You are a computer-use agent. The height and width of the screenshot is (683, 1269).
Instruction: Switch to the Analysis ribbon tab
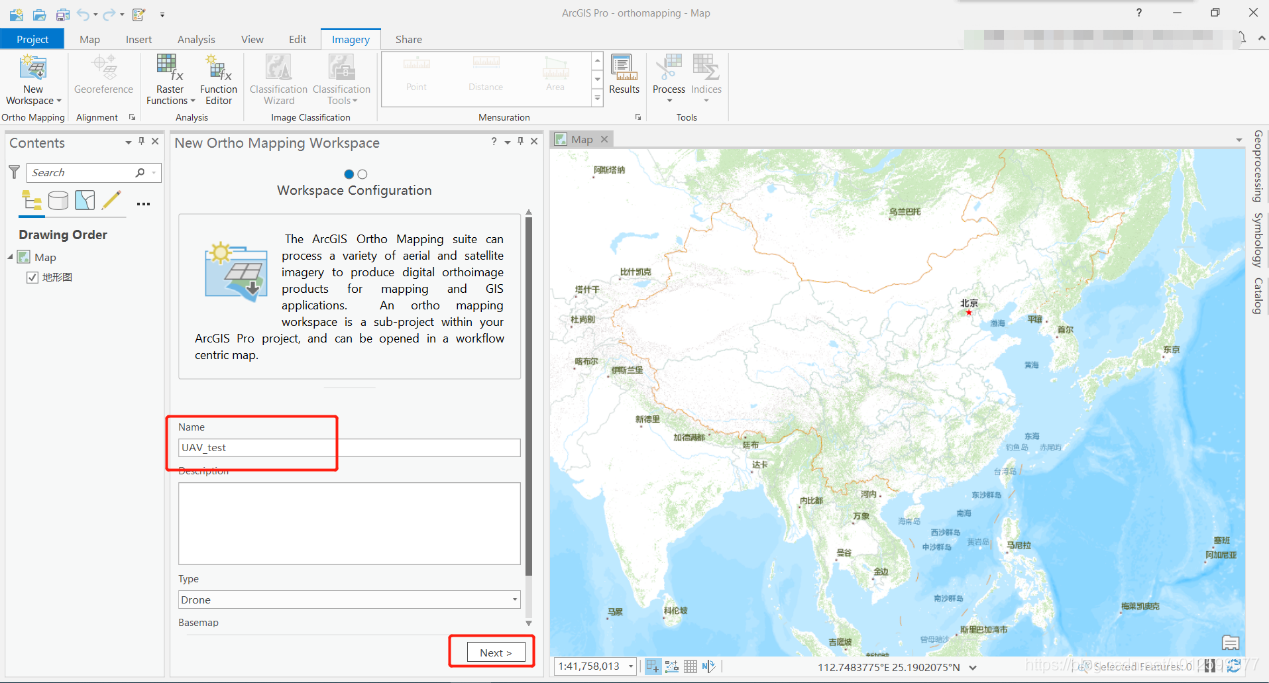196,39
